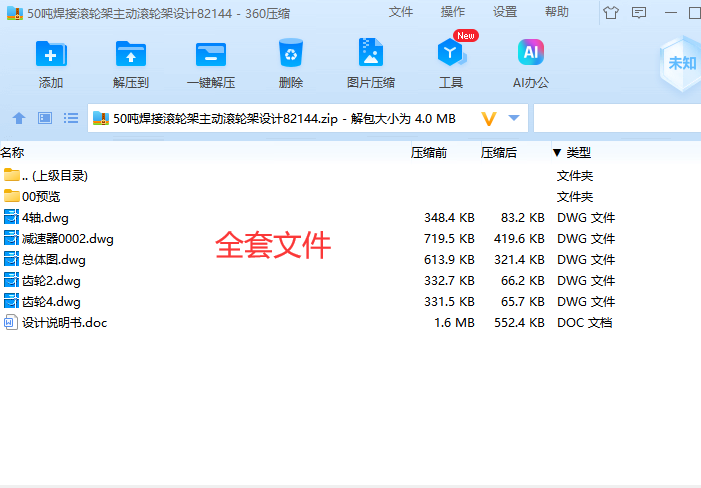Viewport: 701px width, 488px height.
Task: Click the folder icon of 上级目录
Action: coord(12,175)
